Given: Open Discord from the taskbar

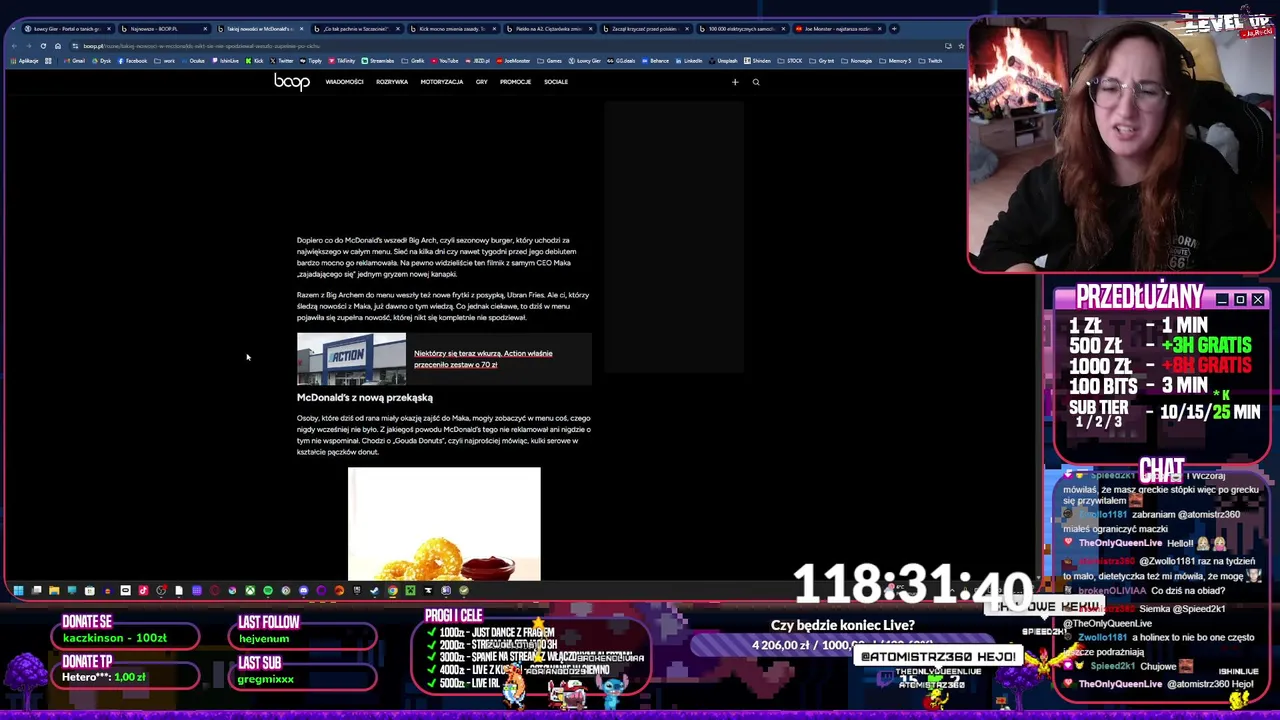Looking at the screenshot, I should click(x=304, y=590).
